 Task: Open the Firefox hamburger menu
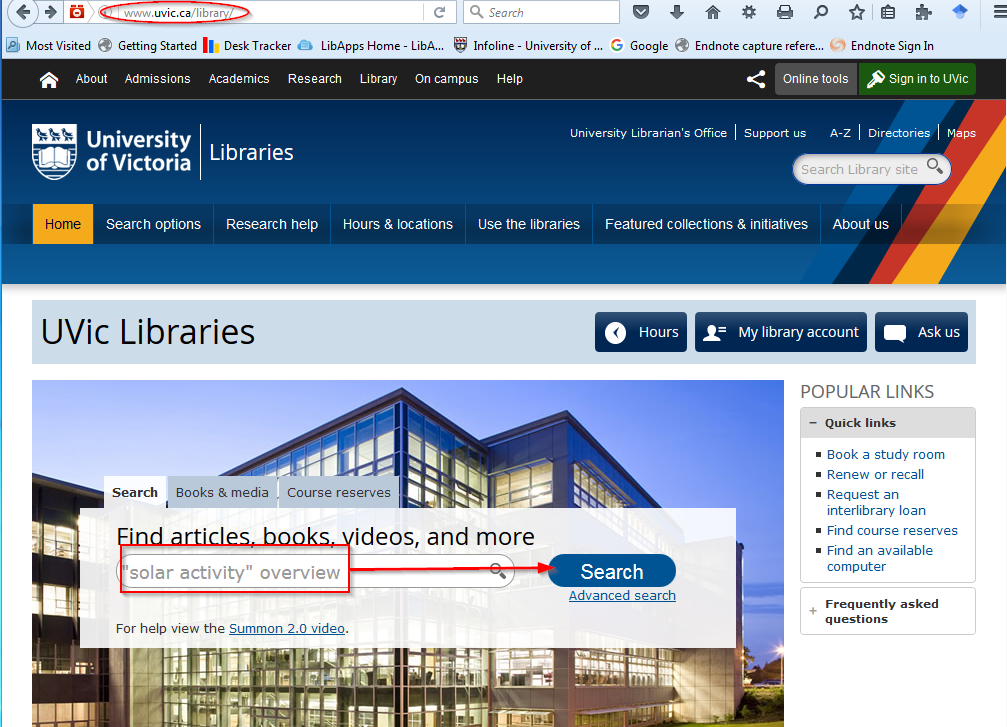[999, 12]
